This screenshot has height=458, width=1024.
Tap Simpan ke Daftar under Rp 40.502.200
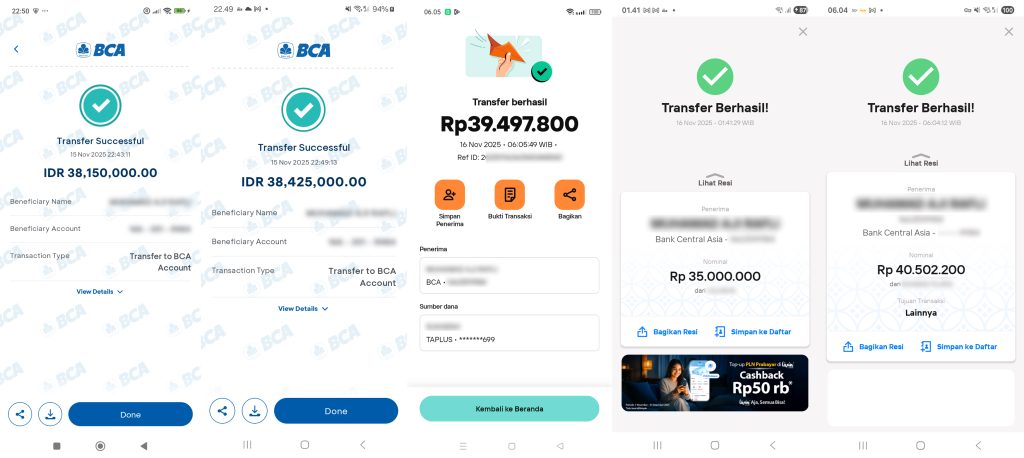(959, 347)
